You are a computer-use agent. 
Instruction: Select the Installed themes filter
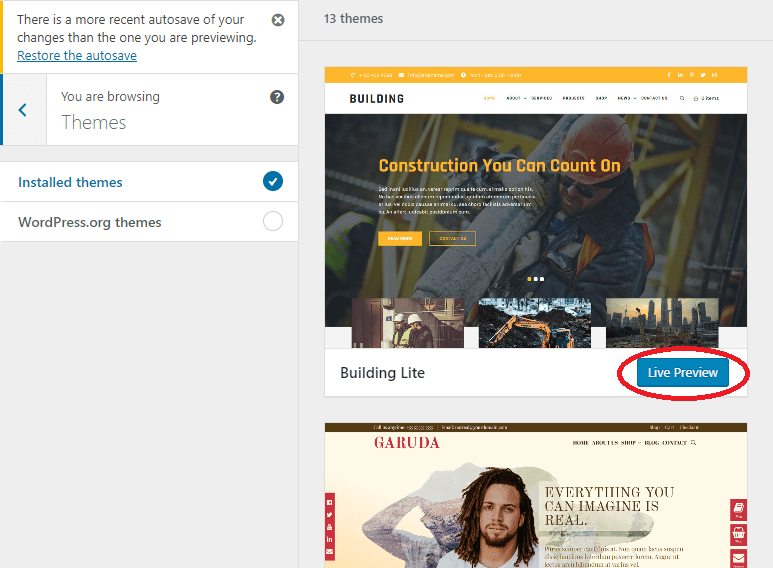[149, 182]
